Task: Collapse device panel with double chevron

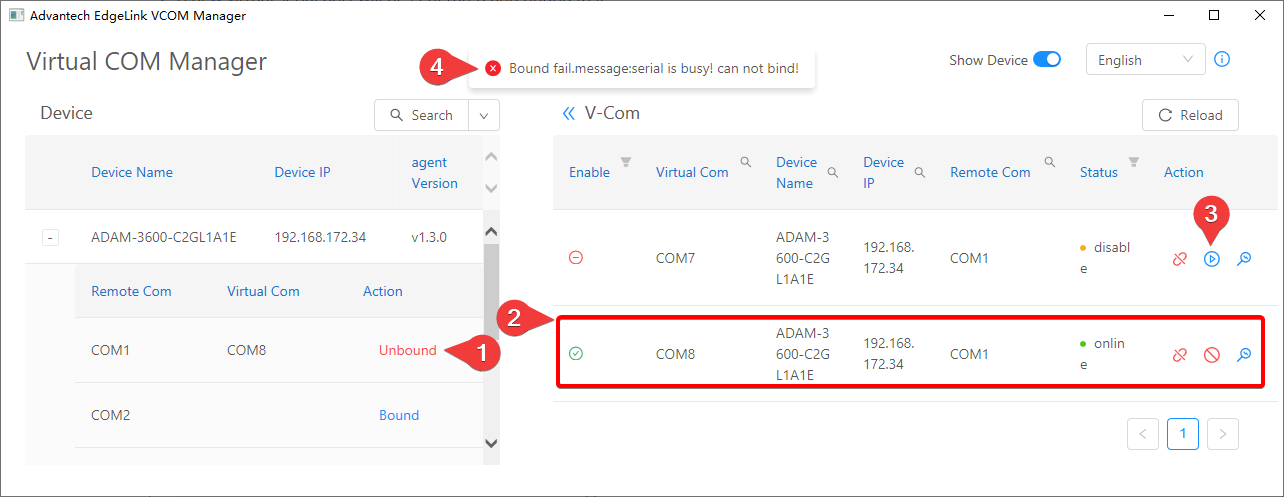Action: (x=569, y=114)
